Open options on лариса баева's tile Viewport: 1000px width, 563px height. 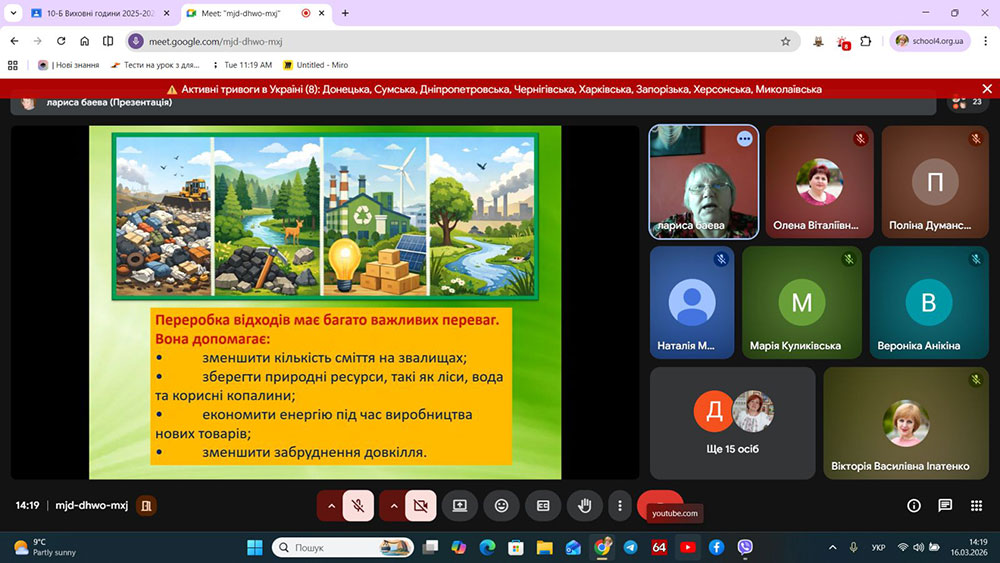[x=744, y=139]
